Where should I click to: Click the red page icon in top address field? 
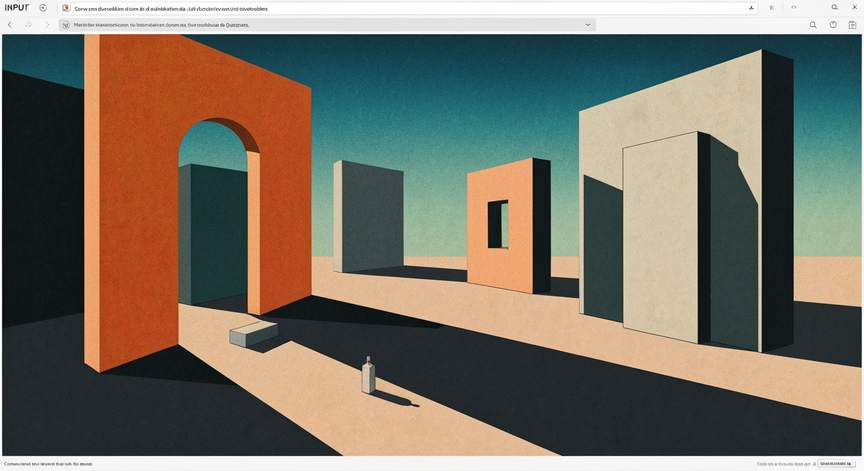click(x=66, y=8)
